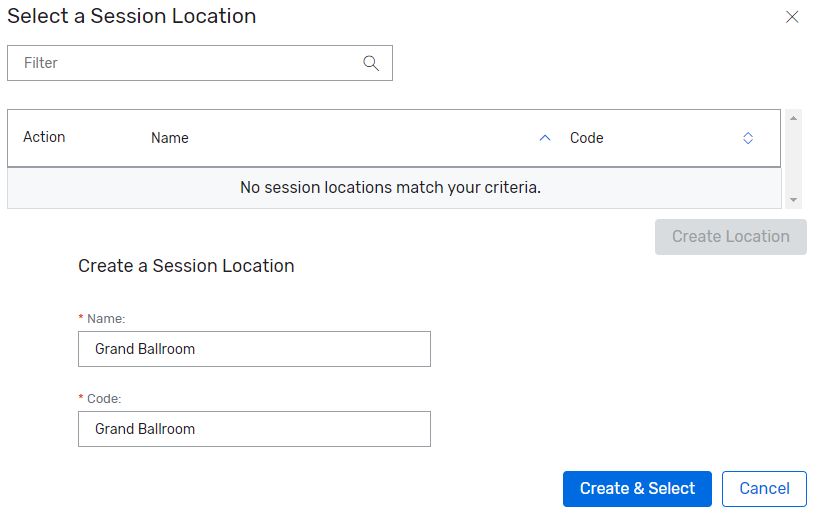Click the table's vertical scrollbar track

pos(794,160)
